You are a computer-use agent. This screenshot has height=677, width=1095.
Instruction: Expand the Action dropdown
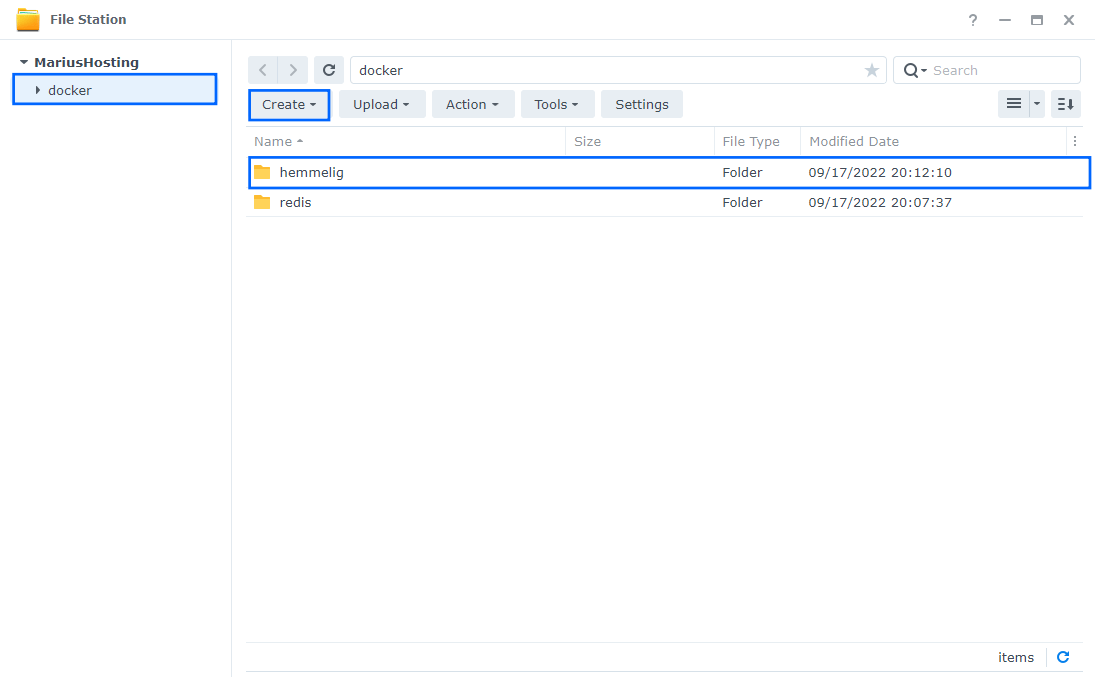(x=472, y=104)
